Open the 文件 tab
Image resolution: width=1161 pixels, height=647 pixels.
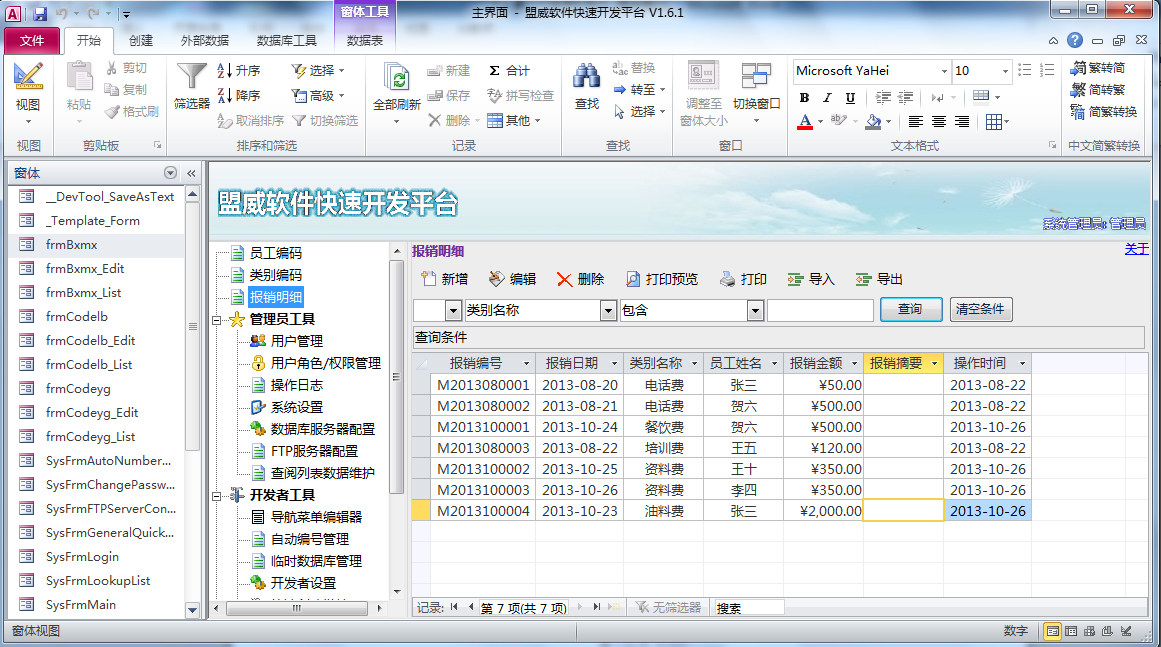[31, 41]
